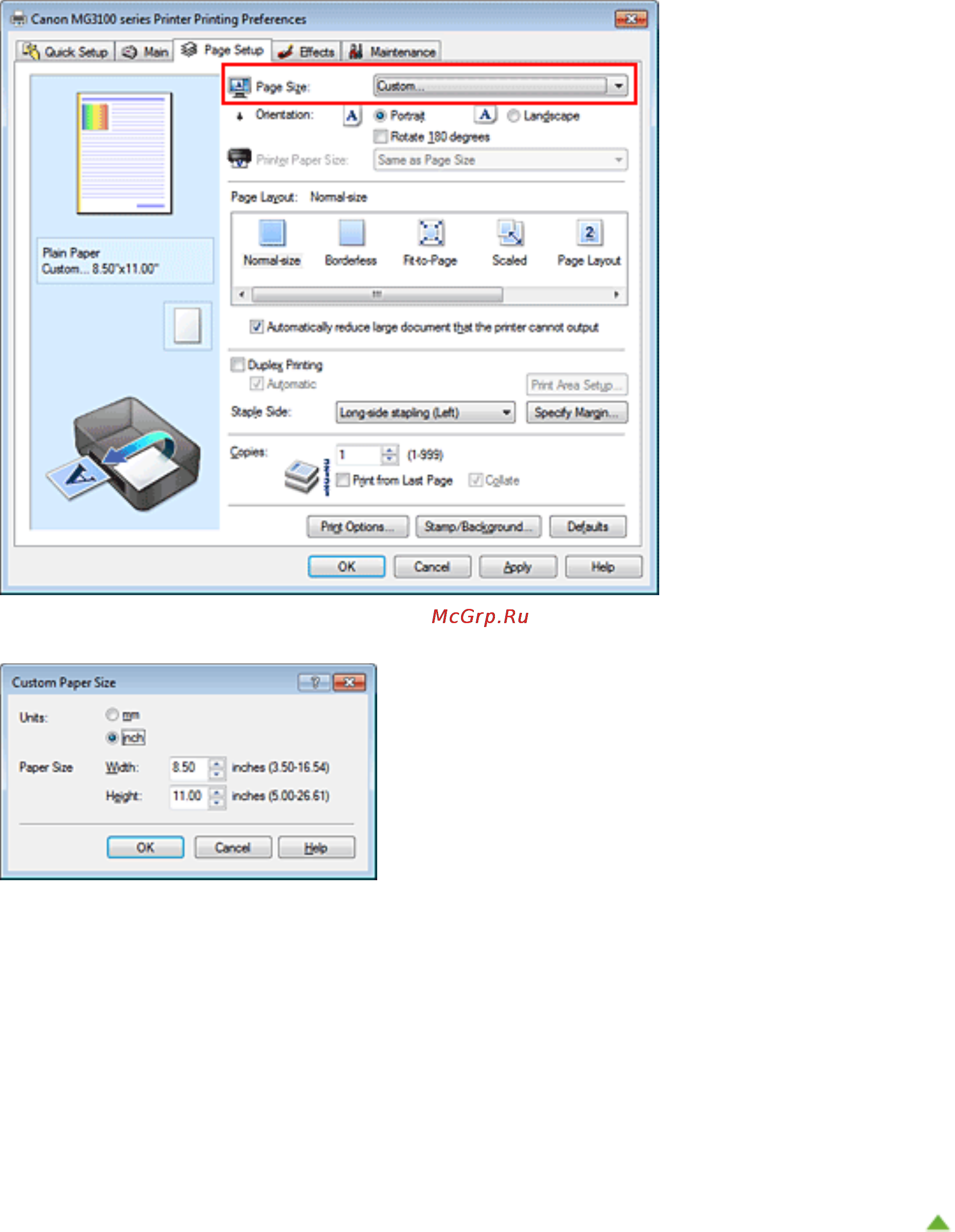The width and height of the screenshot is (955, 1232).
Task: Click Cancel in Printing Preferences window
Action: (x=432, y=567)
